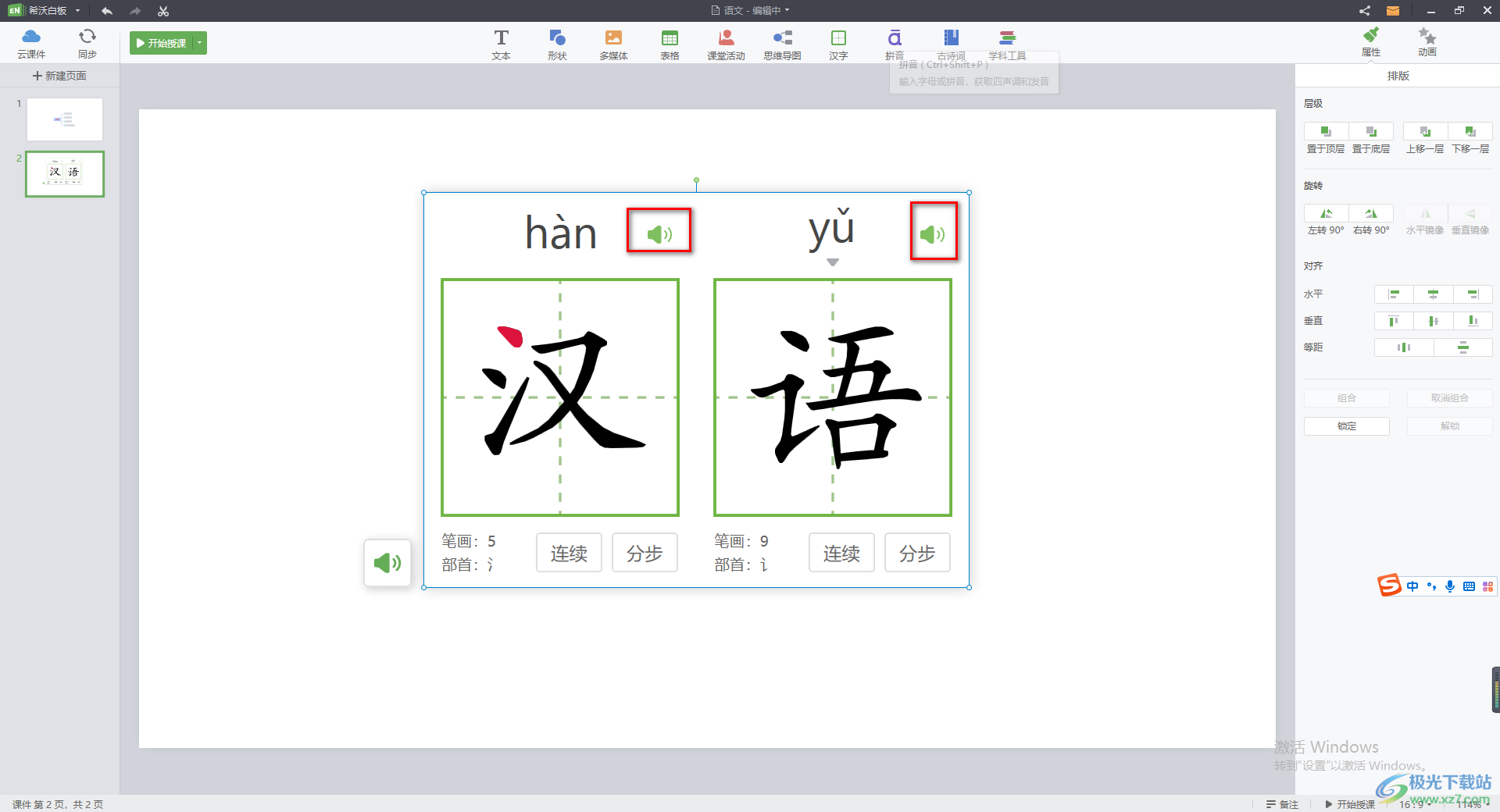Screen dimensions: 1500x812
Task: Insert a 思维导图 mind map
Action: 782,45
